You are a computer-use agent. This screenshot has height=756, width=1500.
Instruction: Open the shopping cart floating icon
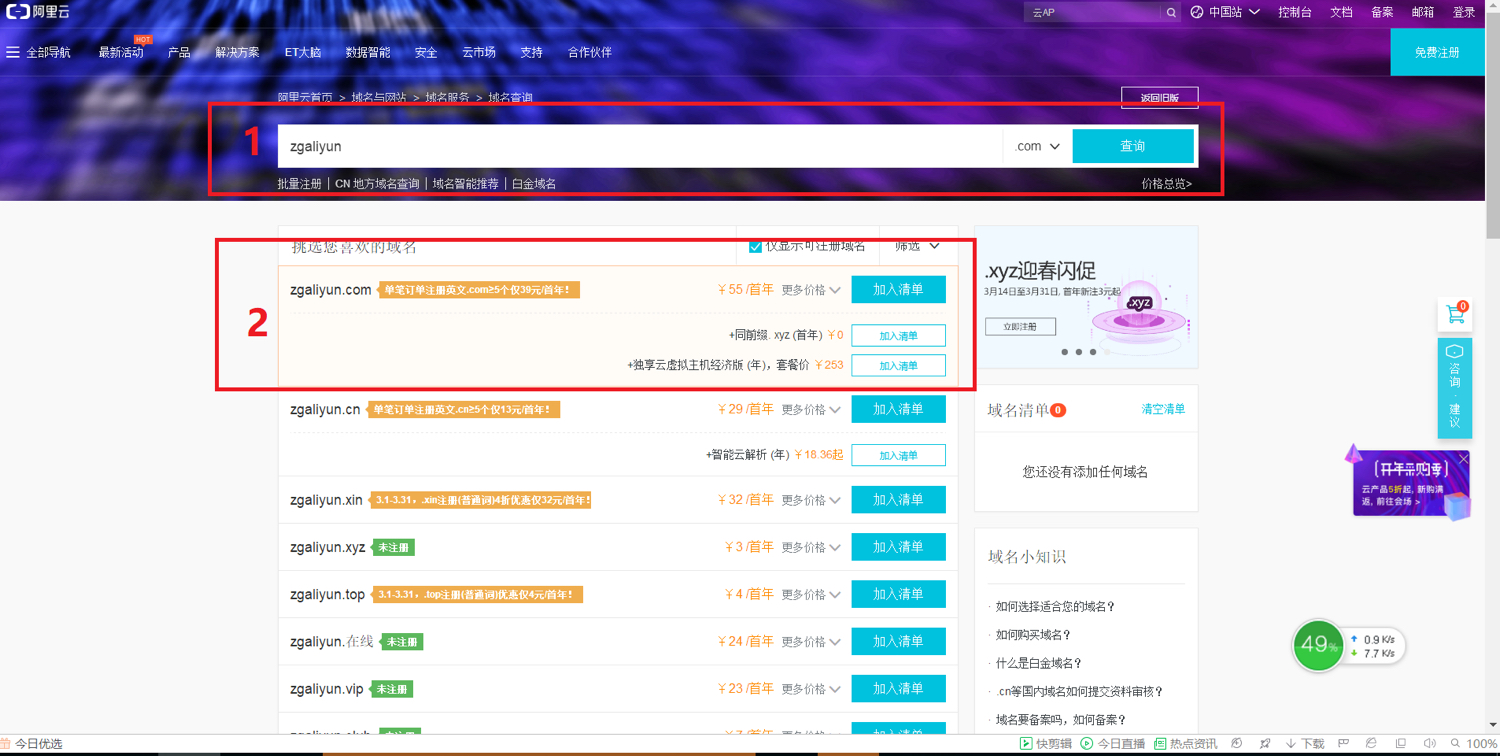click(1455, 314)
